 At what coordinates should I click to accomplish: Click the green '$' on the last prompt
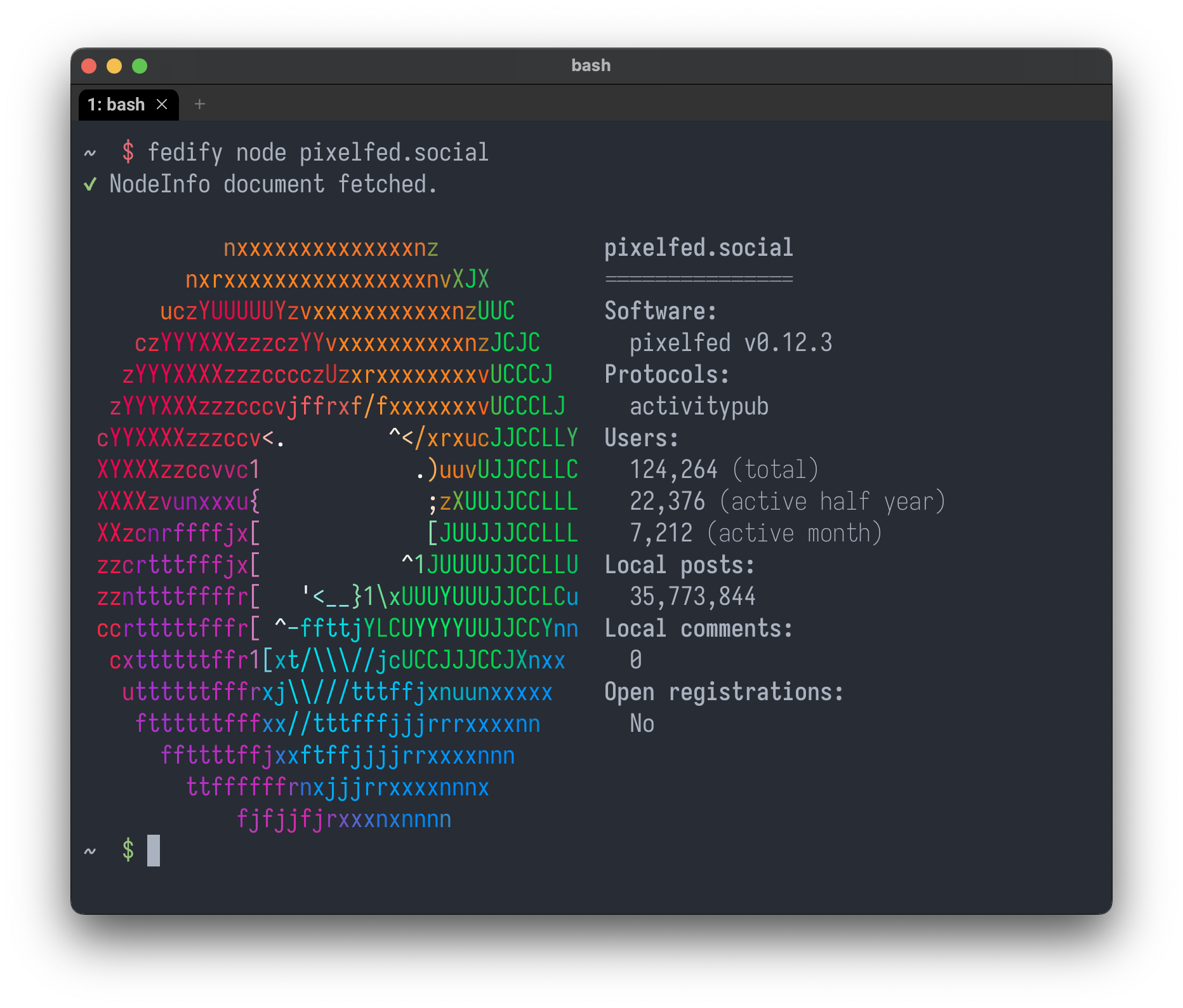pyautogui.click(x=128, y=851)
